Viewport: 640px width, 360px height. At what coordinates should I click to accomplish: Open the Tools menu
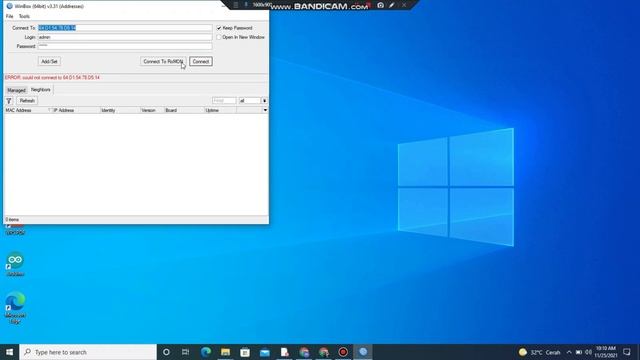point(24,16)
